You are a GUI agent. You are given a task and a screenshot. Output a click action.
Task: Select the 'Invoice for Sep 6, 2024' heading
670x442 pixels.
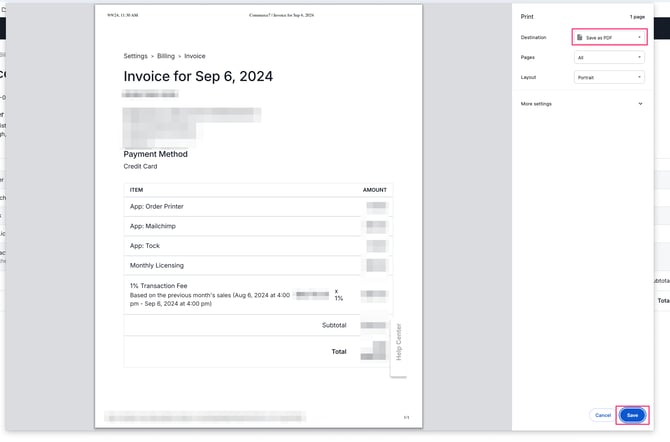click(198, 76)
